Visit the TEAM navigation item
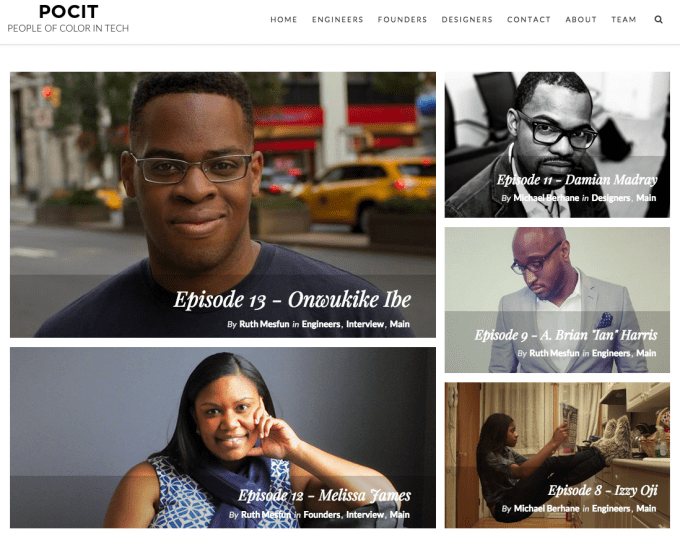Screen dimensions: 680x537 pos(624,20)
